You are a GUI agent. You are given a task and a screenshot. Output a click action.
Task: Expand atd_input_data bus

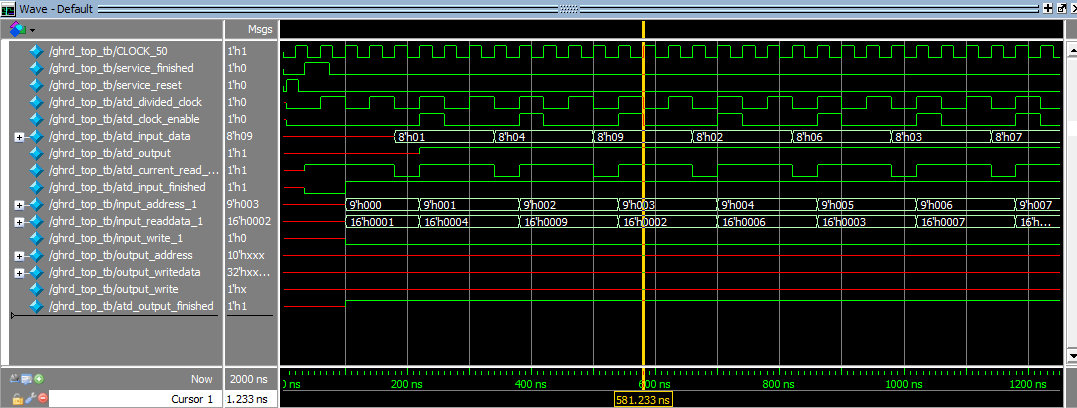19,137
